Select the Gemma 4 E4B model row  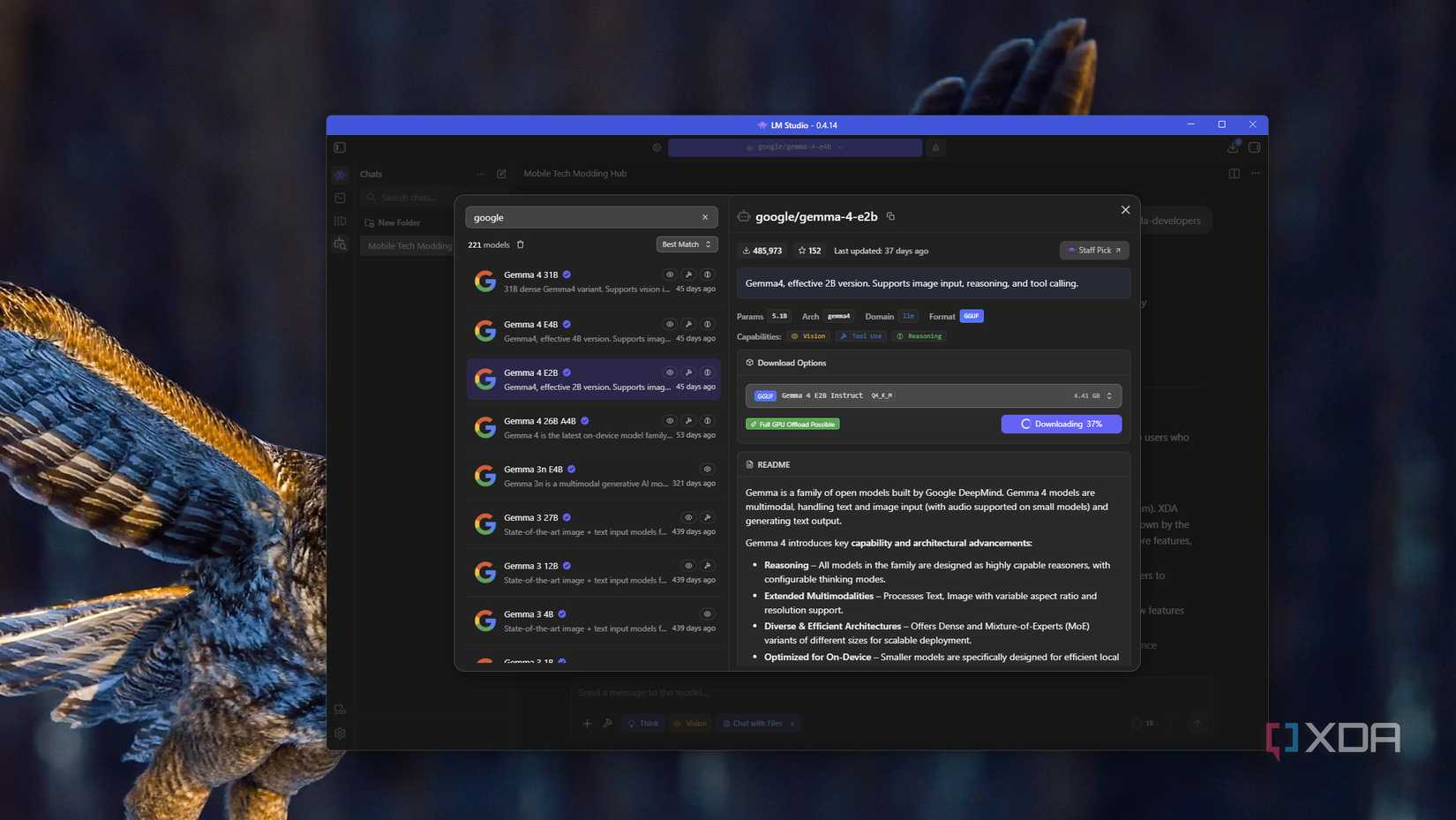593,331
